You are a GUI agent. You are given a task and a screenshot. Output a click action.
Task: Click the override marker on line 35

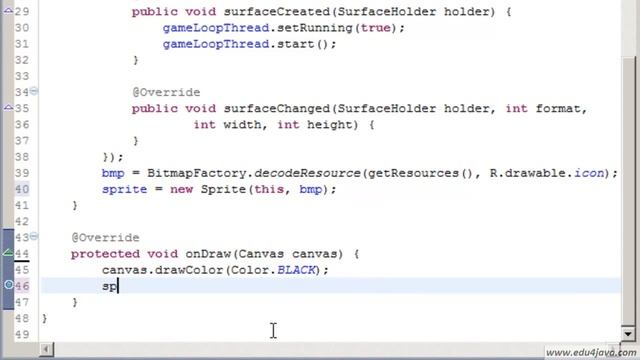[8, 108]
